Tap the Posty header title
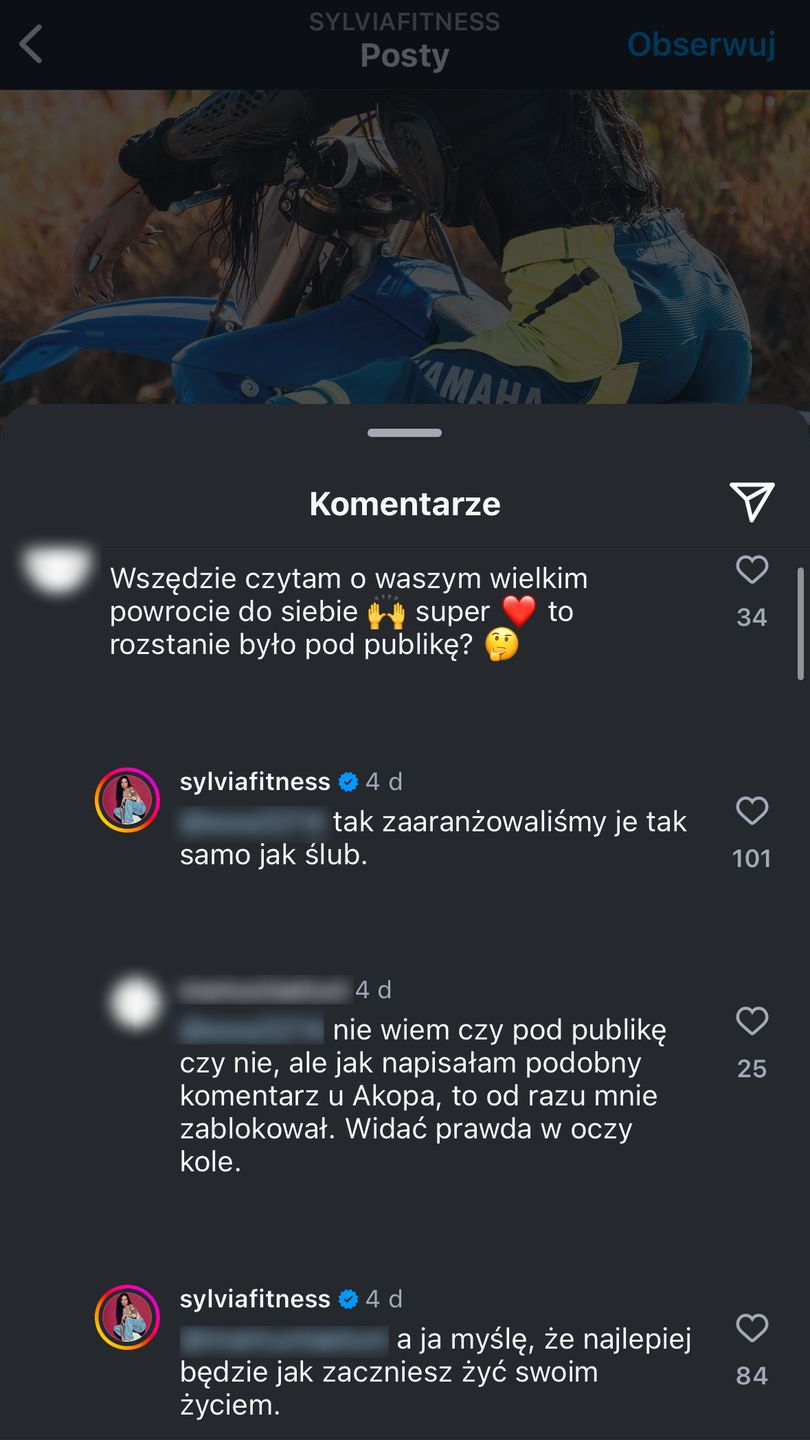Viewport: 810px width, 1440px height. [x=404, y=56]
